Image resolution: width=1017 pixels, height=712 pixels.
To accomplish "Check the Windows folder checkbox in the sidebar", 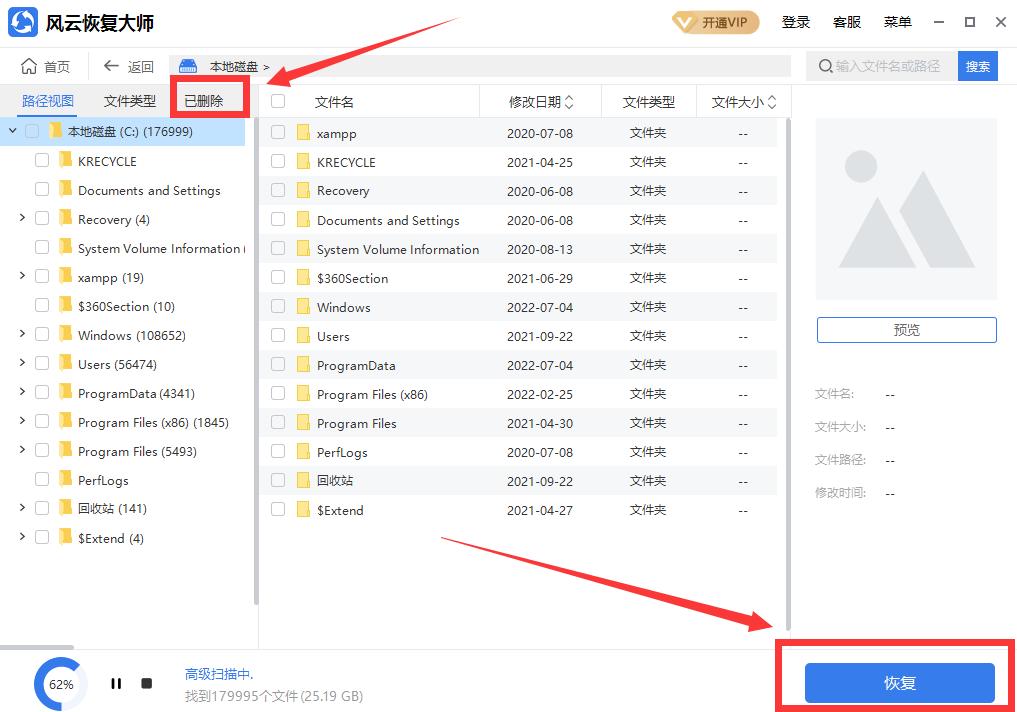I will pyautogui.click(x=42, y=335).
